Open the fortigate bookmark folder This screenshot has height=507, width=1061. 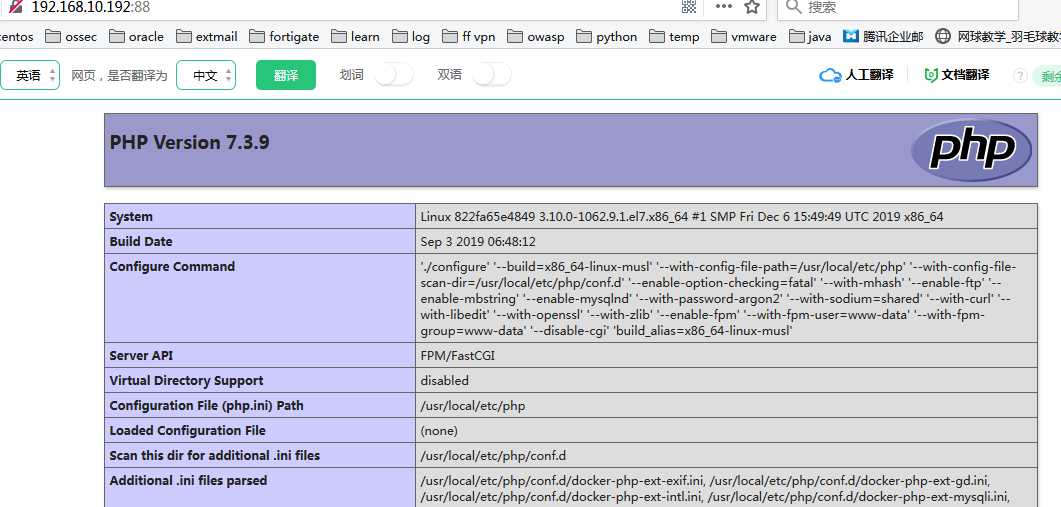click(x=284, y=37)
